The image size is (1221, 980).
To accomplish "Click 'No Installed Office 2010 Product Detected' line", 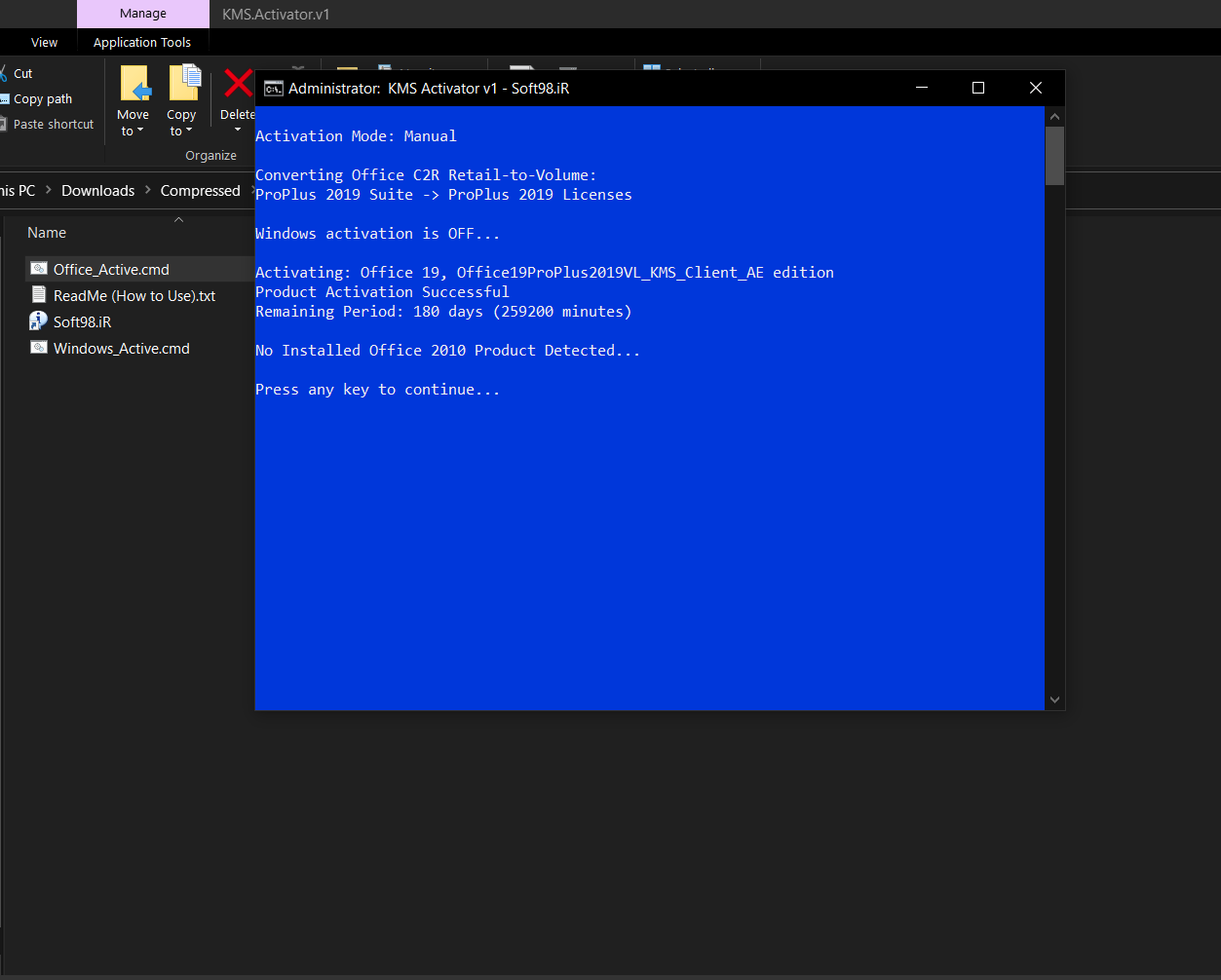I will [447, 350].
